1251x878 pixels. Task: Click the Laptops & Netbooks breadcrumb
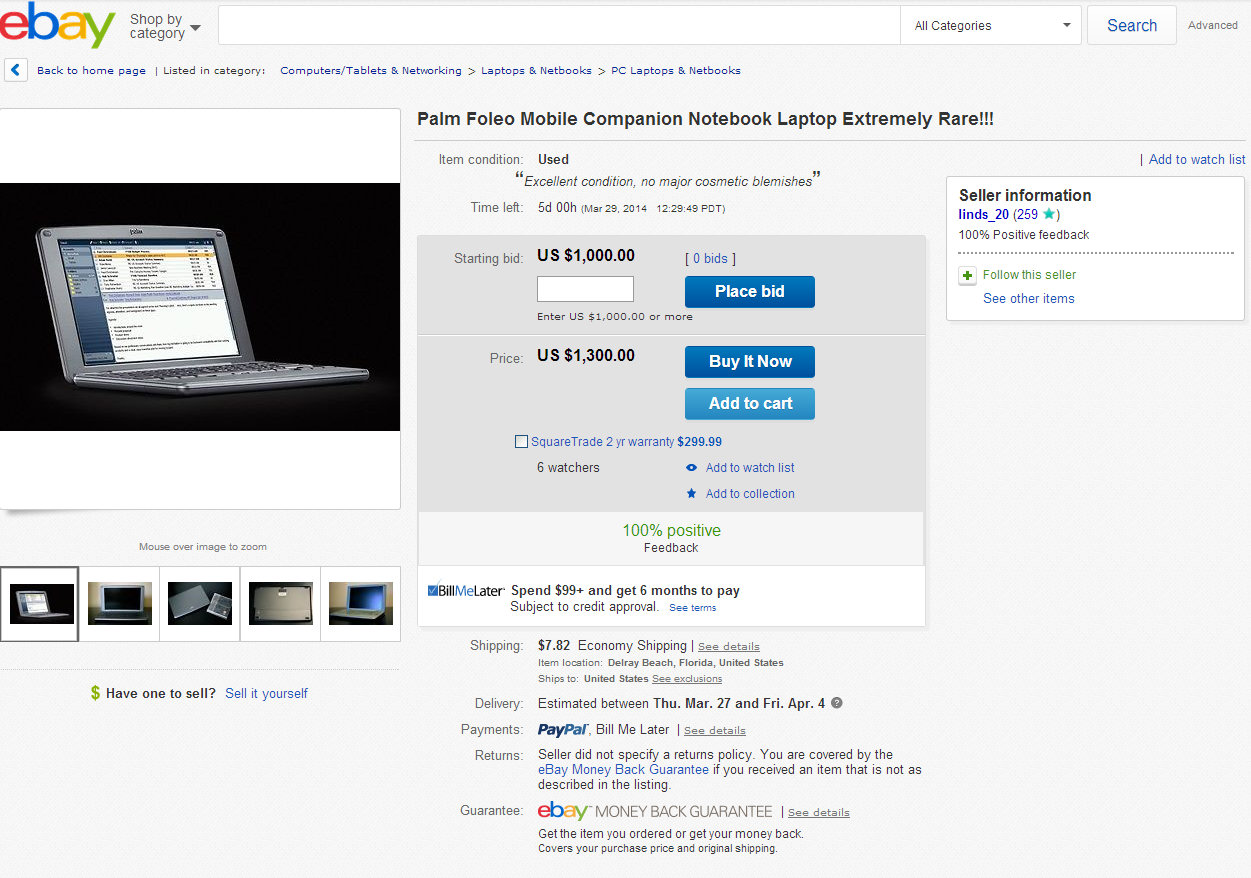[536, 71]
